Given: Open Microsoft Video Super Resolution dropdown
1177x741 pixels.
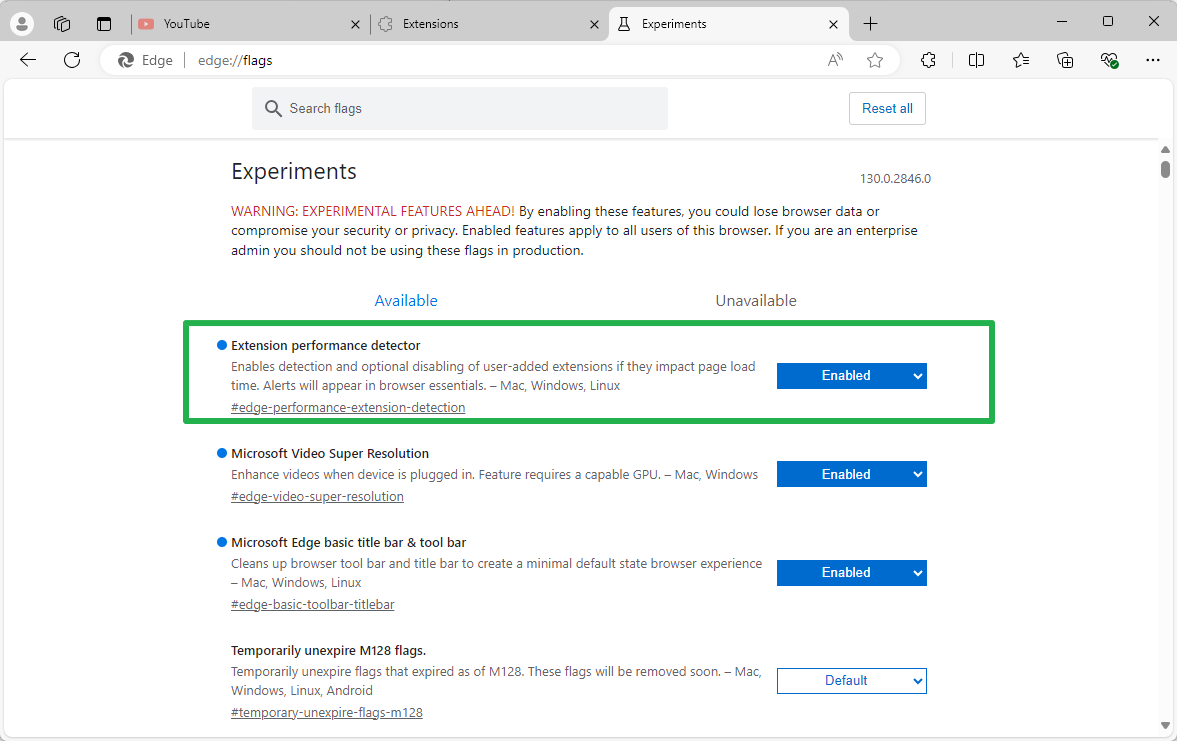Looking at the screenshot, I should 851,474.
